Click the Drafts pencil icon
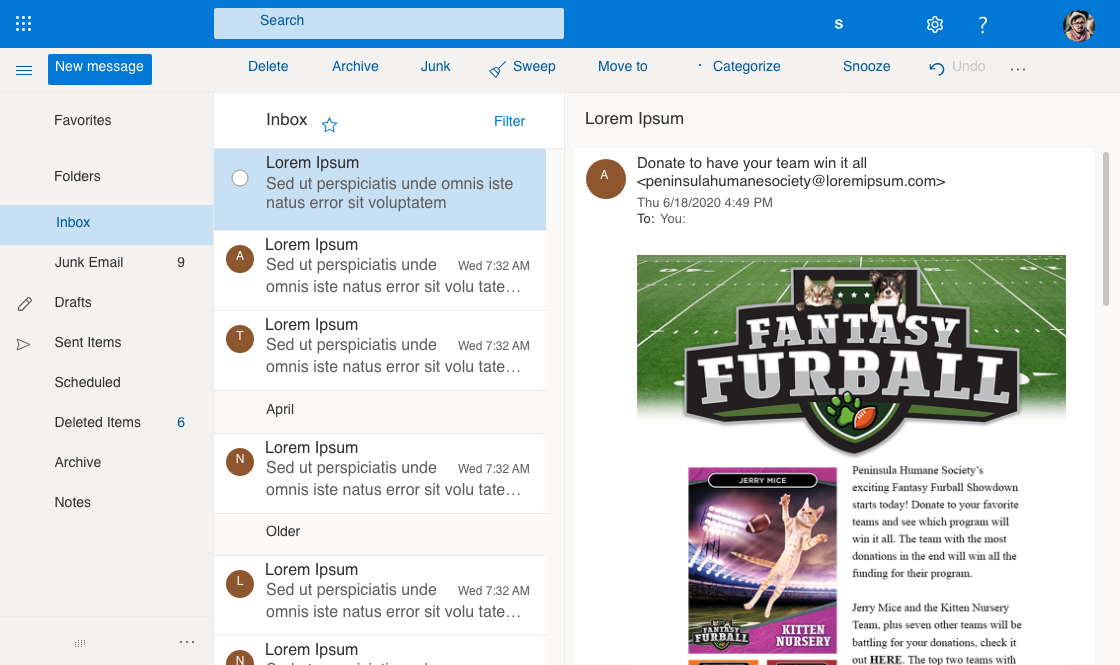 tap(25, 304)
